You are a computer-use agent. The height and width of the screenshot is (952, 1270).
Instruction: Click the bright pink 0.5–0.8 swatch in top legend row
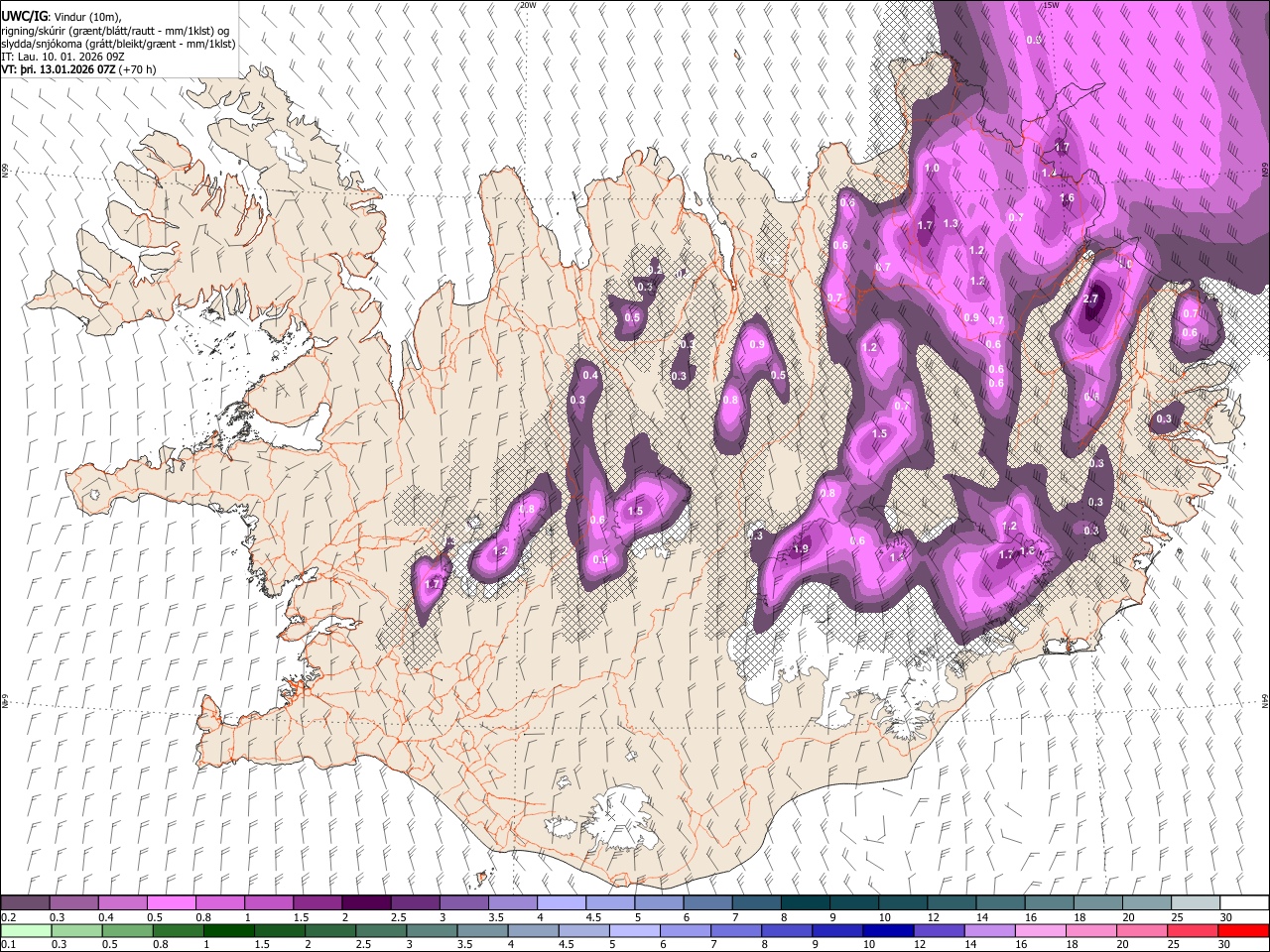171,903
